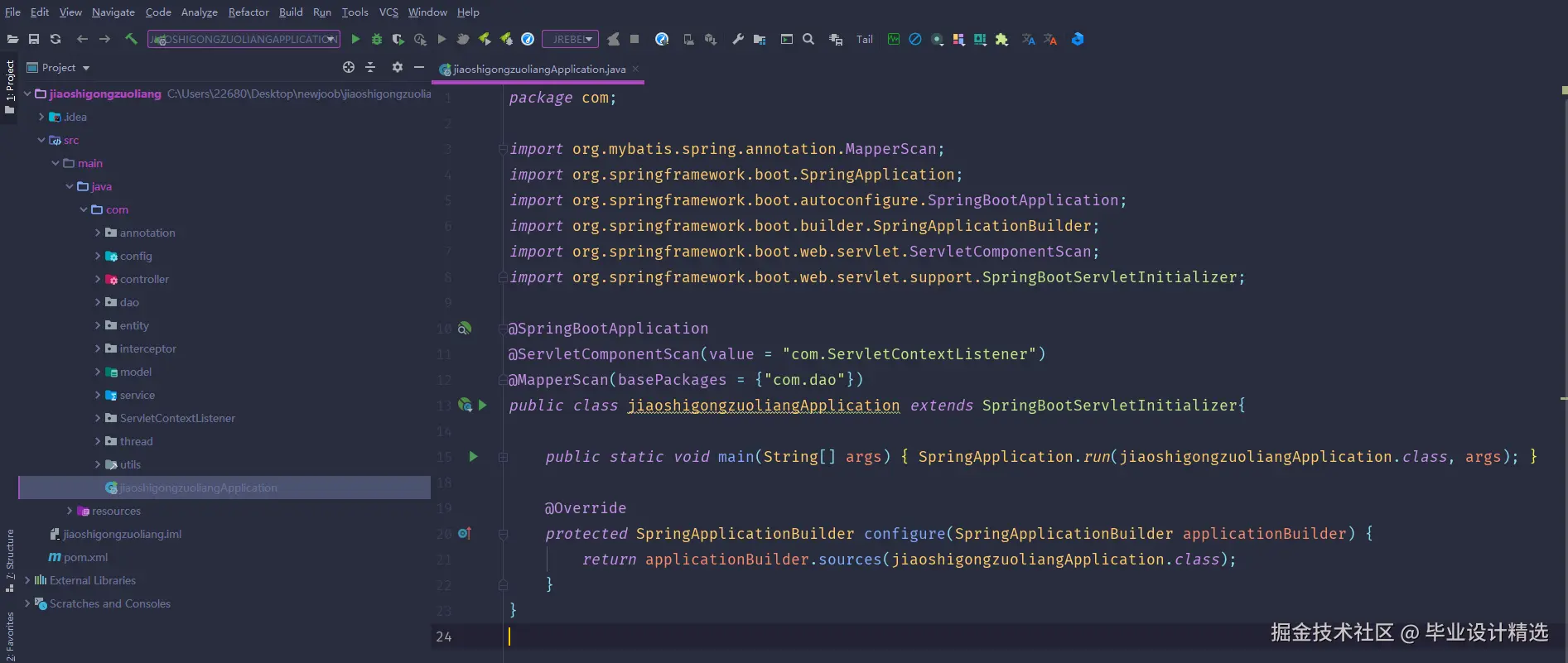The image size is (1568, 663).
Task: Click override gutter icon at configure method
Action: [x=465, y=534]
